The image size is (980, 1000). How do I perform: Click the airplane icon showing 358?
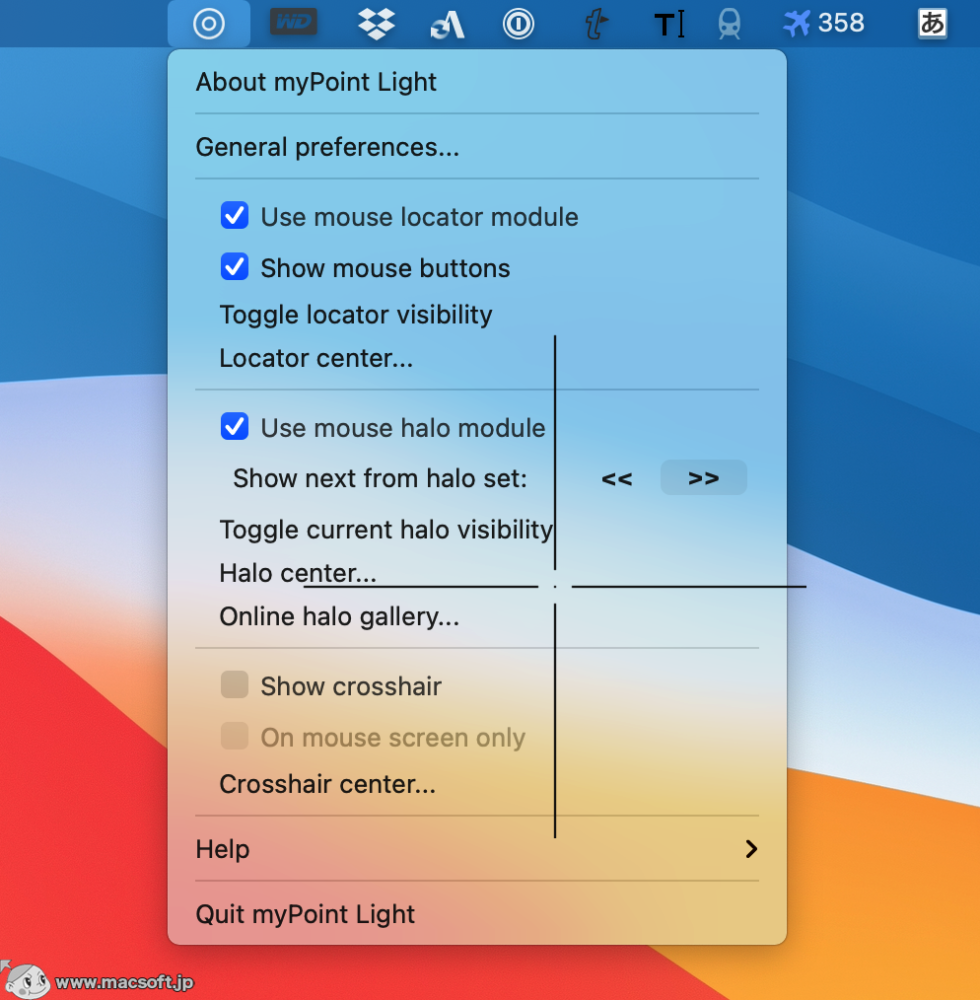(823, 23)
